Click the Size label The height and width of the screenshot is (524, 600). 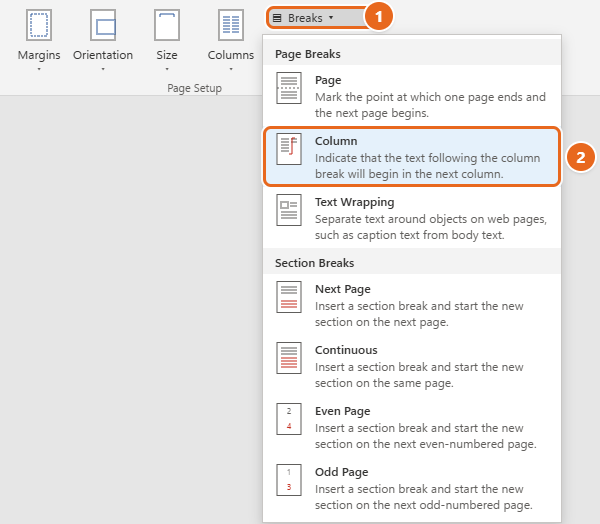[x=167, y=55]
